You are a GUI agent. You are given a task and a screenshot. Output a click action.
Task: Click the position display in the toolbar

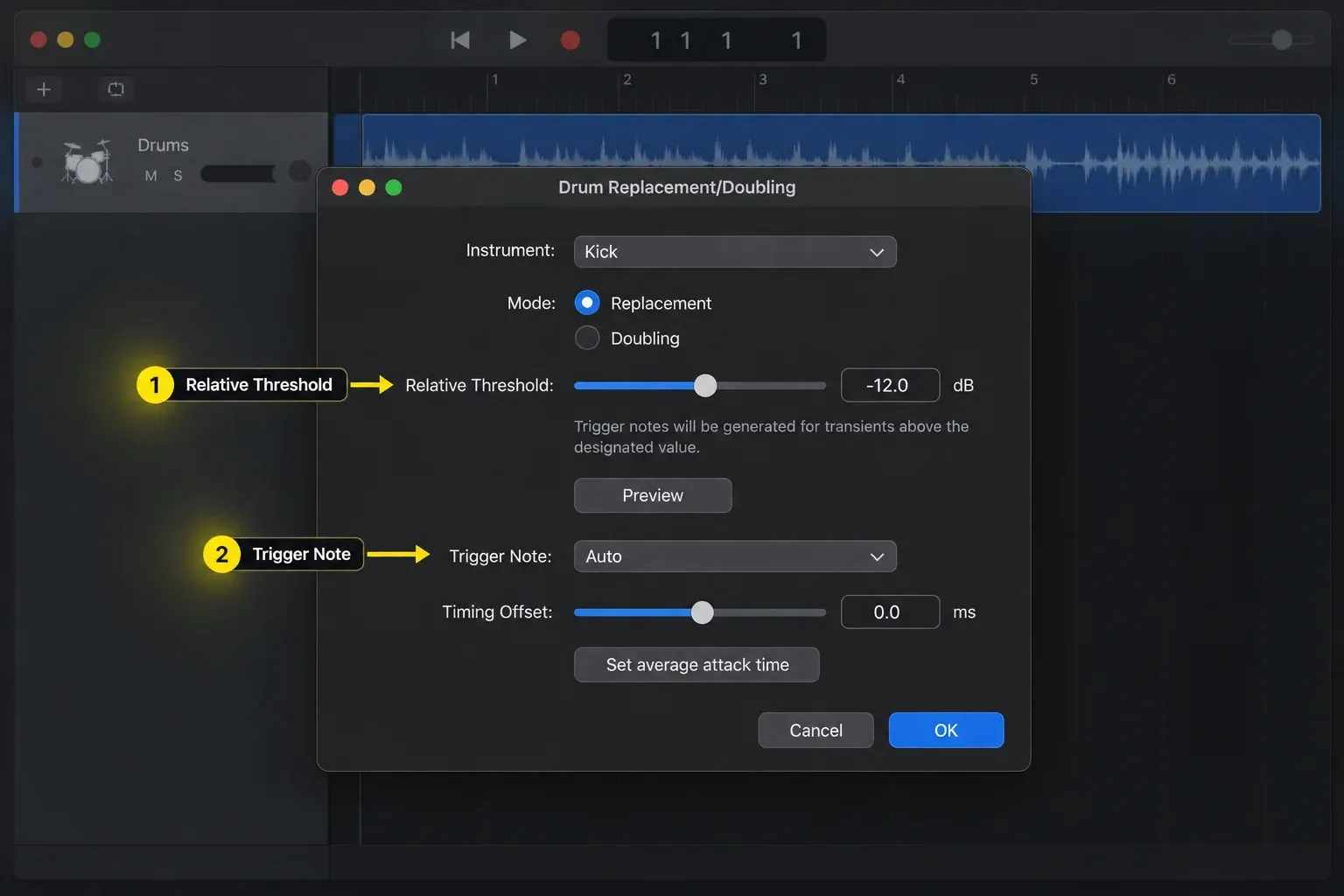tap(717, 40)
